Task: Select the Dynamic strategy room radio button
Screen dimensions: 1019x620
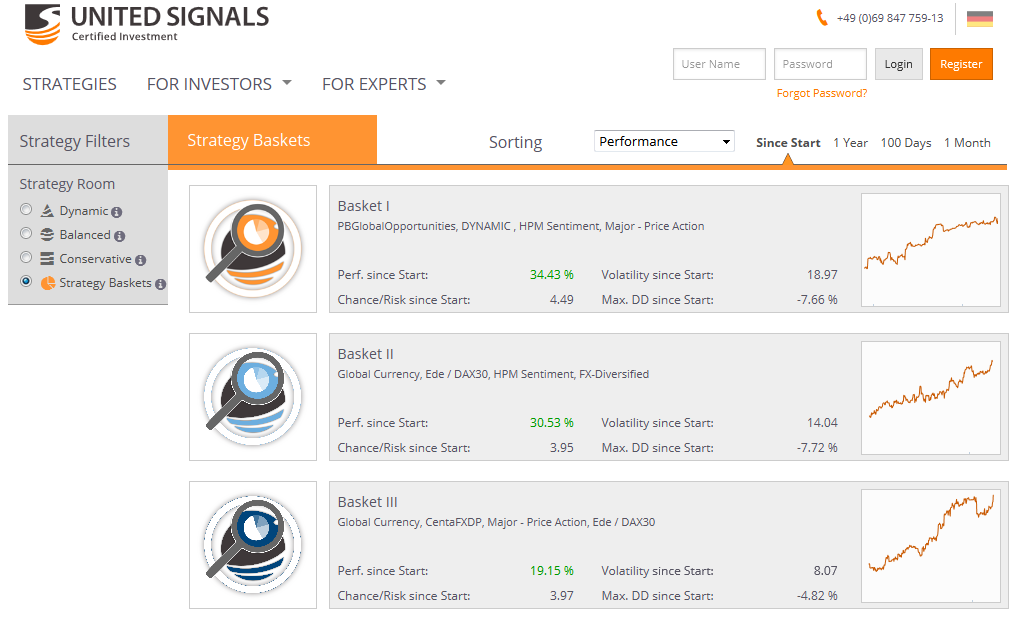Action: point(26,210)
